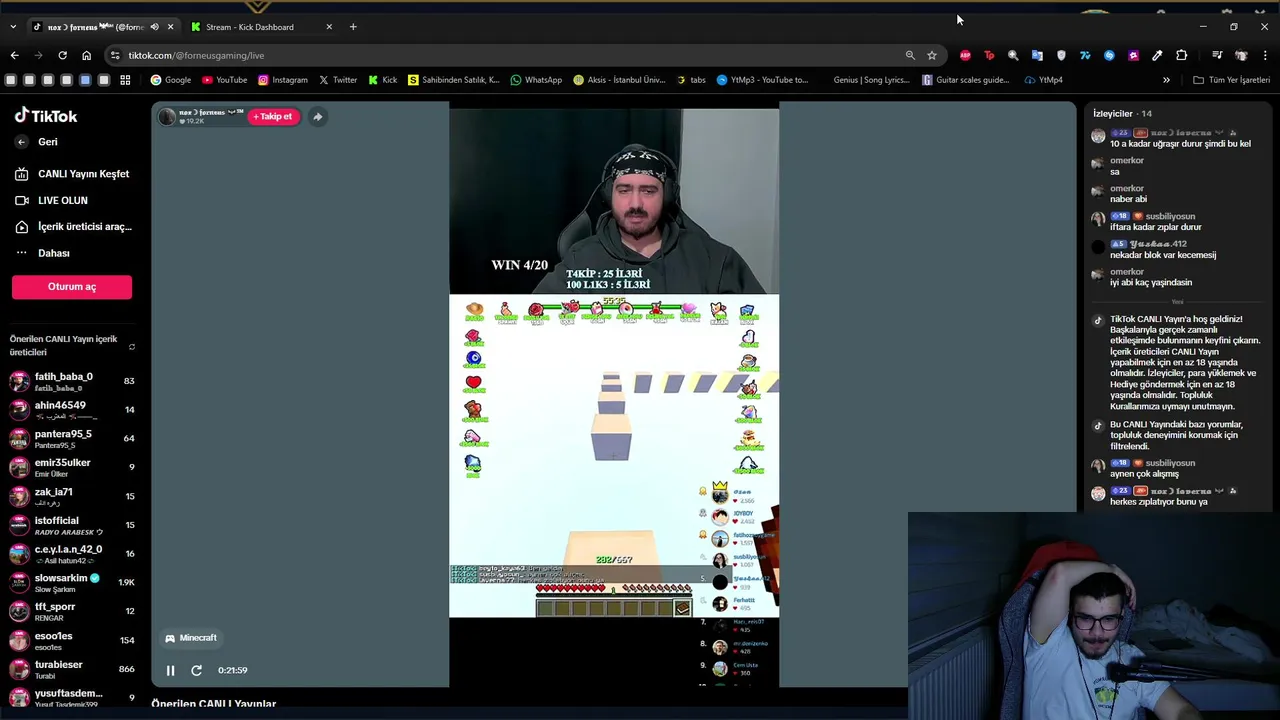Image resolution: width=1280 pixels, height=720 pixels.
Task: Open a new browser tab
Action: click(x=353, y=27)
